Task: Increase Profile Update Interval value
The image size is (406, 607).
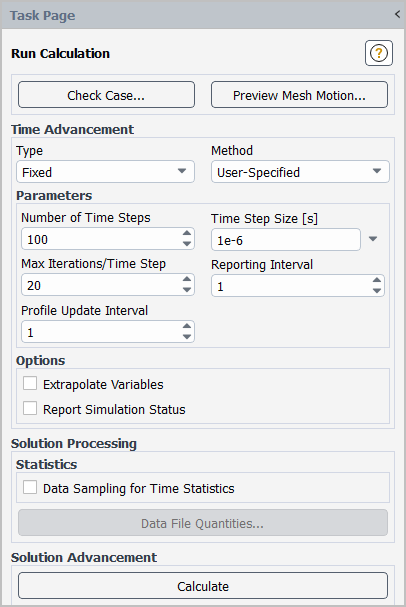Action: (187, 326)
